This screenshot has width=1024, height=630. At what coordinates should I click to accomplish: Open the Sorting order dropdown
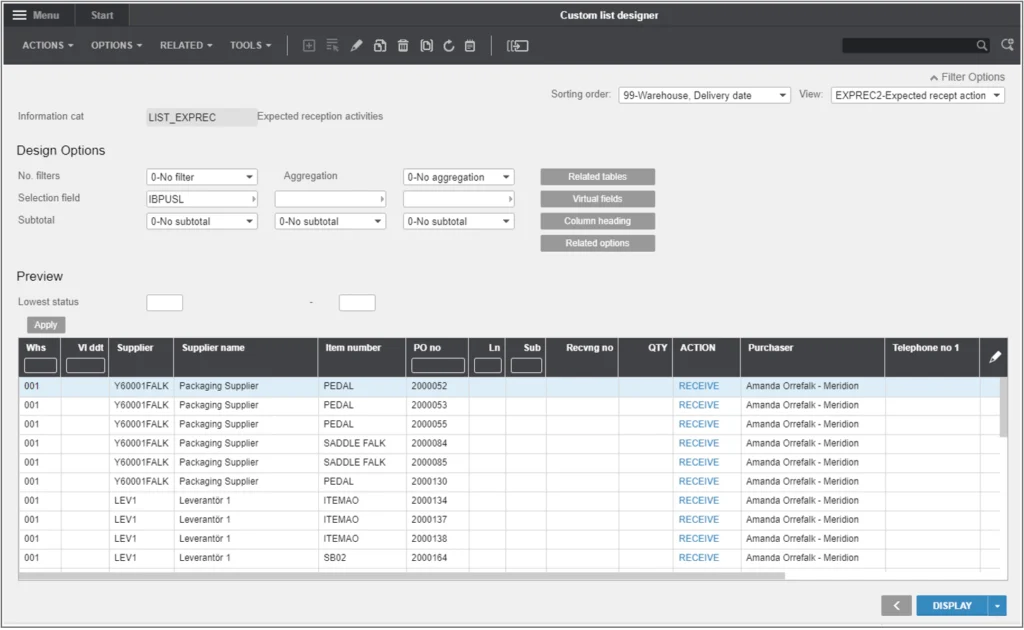point(704,95)
